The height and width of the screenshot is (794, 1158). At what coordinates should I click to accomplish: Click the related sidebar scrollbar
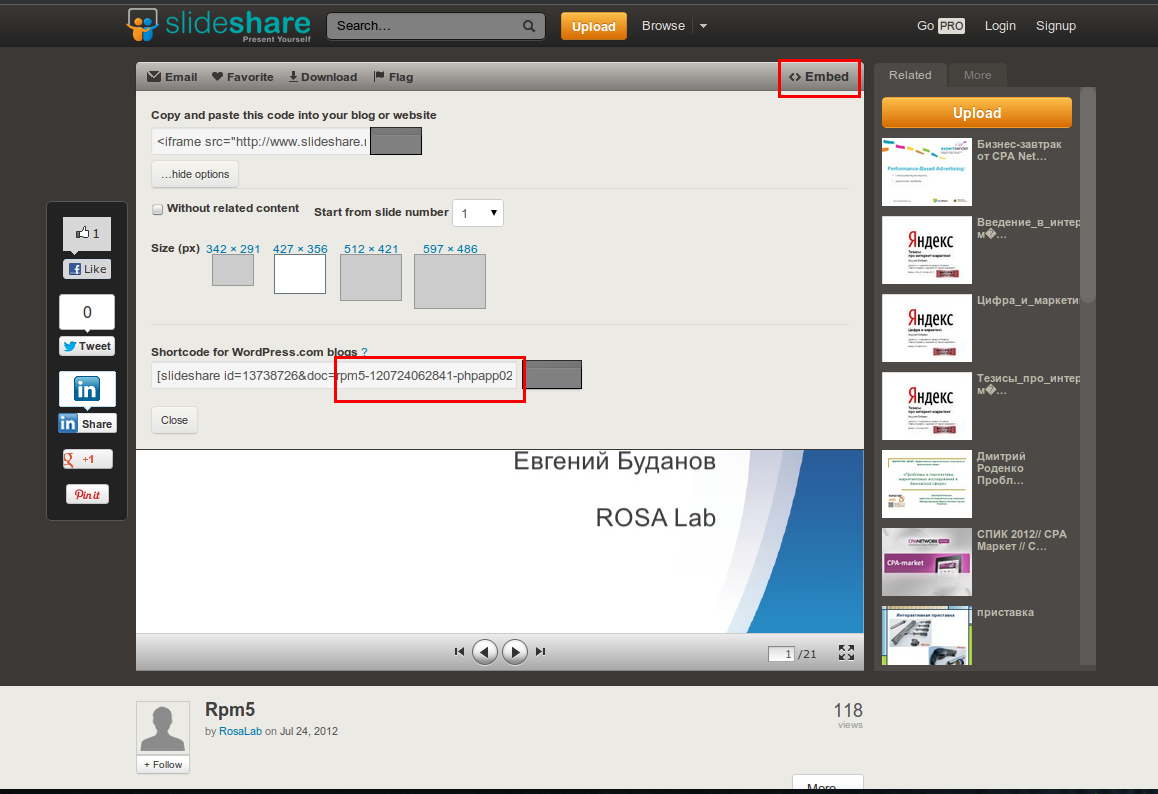pos(1087,195)
